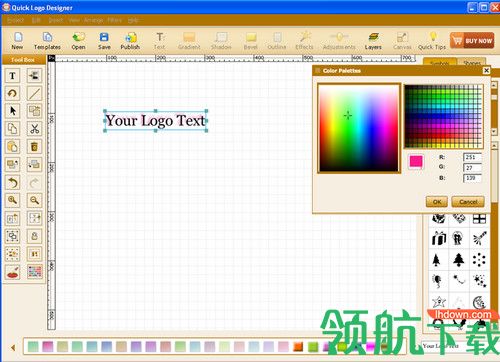This screenshot has width=500, height=362.
Task: Click the pink current color preview
Action: (416, 161)
